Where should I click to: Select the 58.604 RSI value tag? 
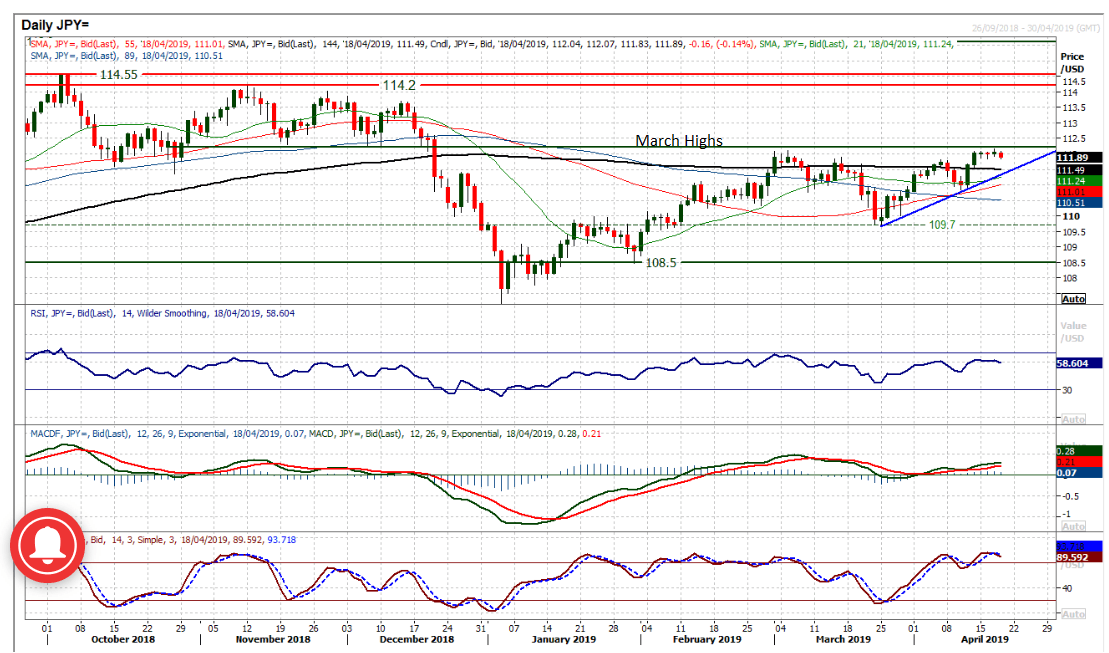click(1078, 365)
